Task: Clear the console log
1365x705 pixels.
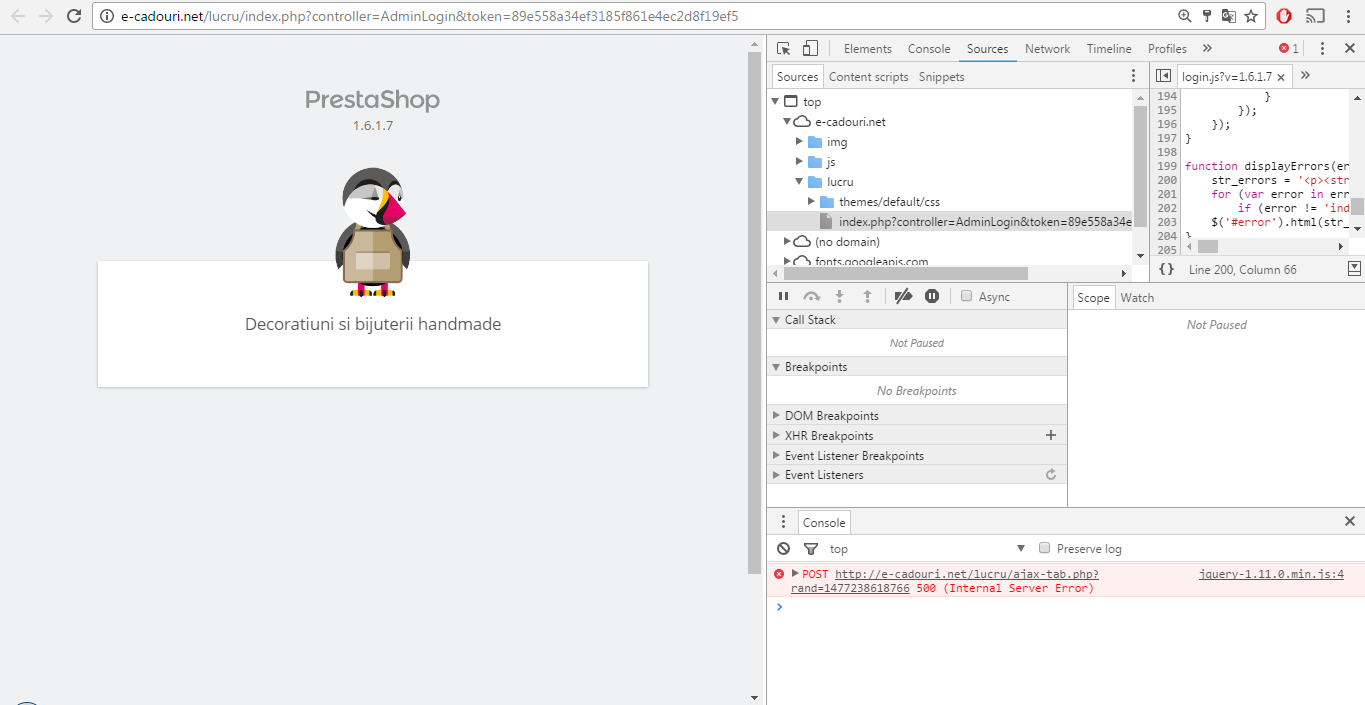Action: (x=783, y=548)
